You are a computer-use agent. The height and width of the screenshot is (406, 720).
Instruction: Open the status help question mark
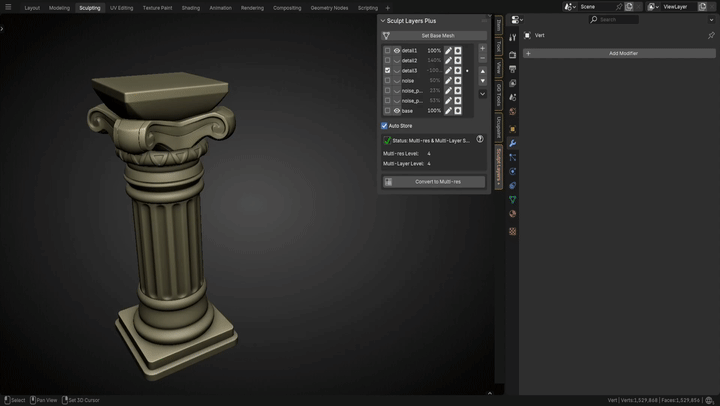pyautogui.click(x=480, y=139)
